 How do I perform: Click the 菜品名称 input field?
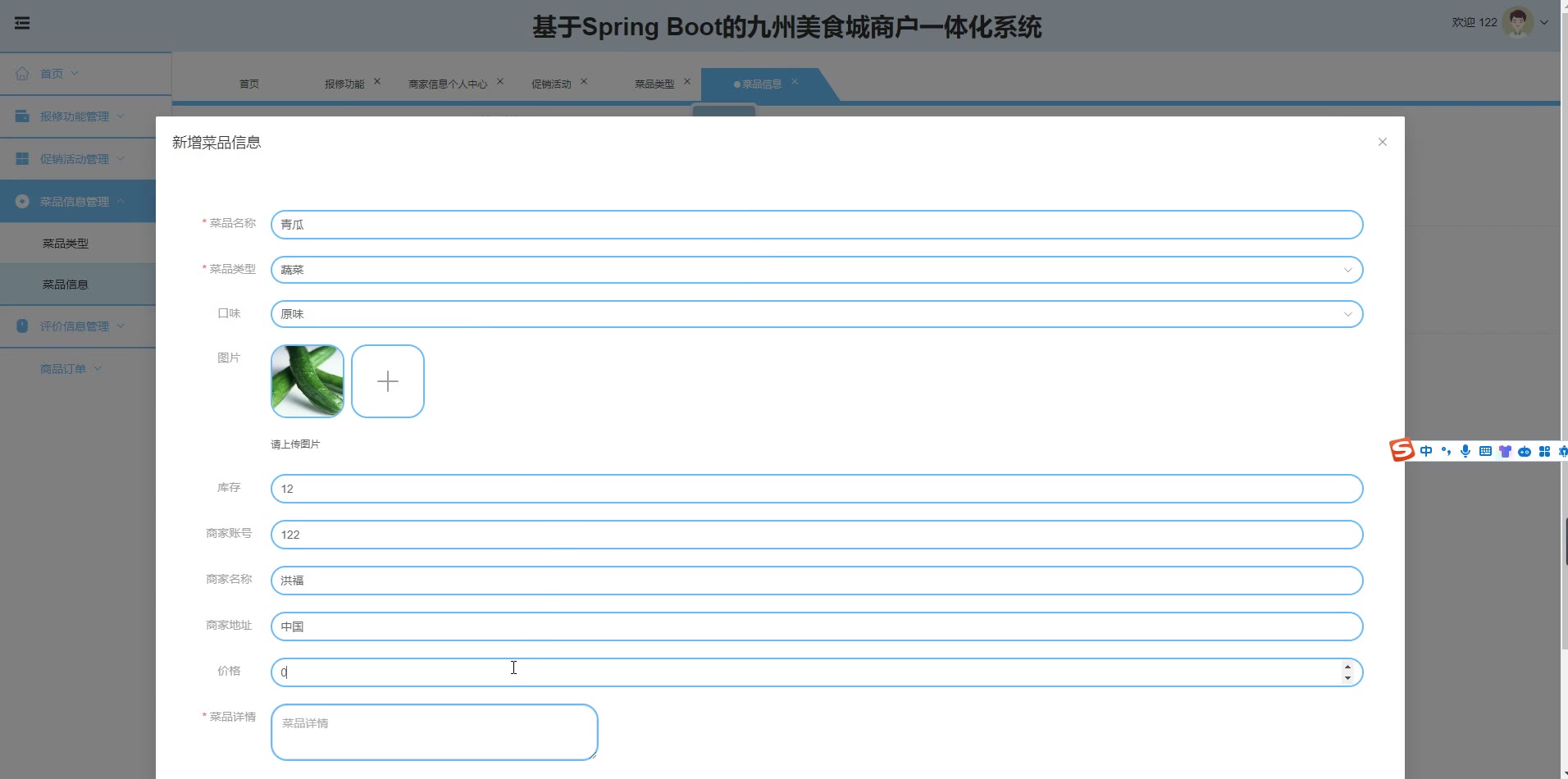click(817, 225)
